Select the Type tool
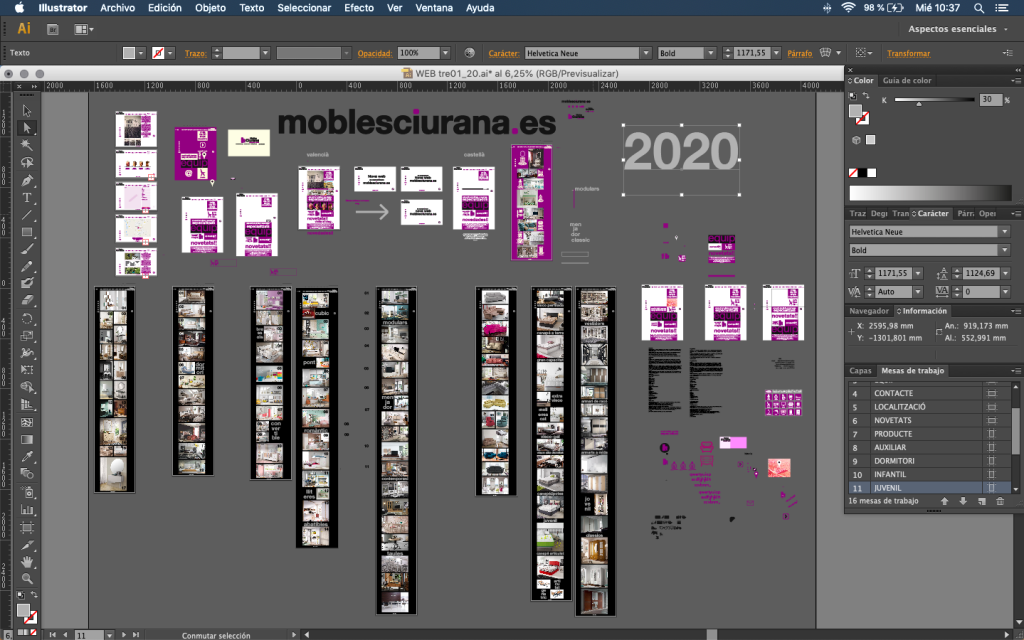 coord(27,197)
